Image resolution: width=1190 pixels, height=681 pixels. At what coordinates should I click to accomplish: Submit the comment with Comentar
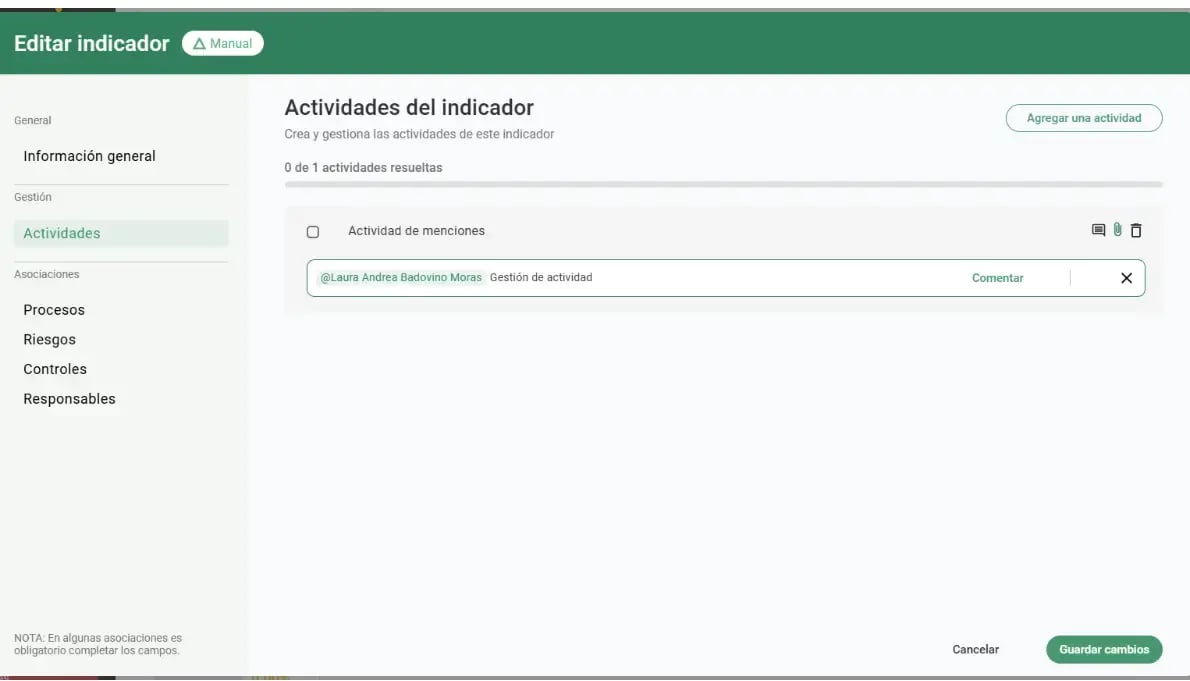point(997,278)
